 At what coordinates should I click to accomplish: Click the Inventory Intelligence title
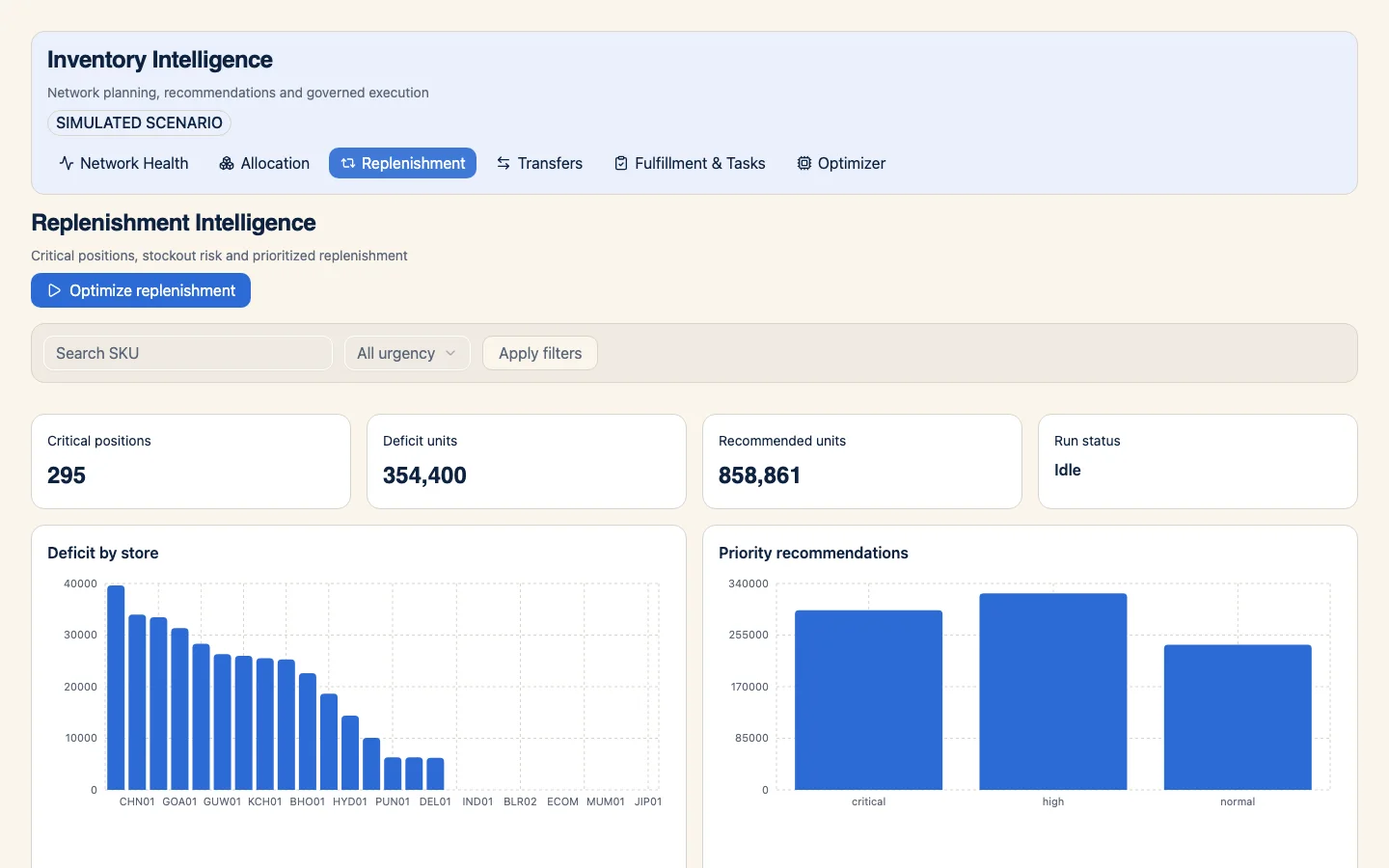(x=160, y=60)
